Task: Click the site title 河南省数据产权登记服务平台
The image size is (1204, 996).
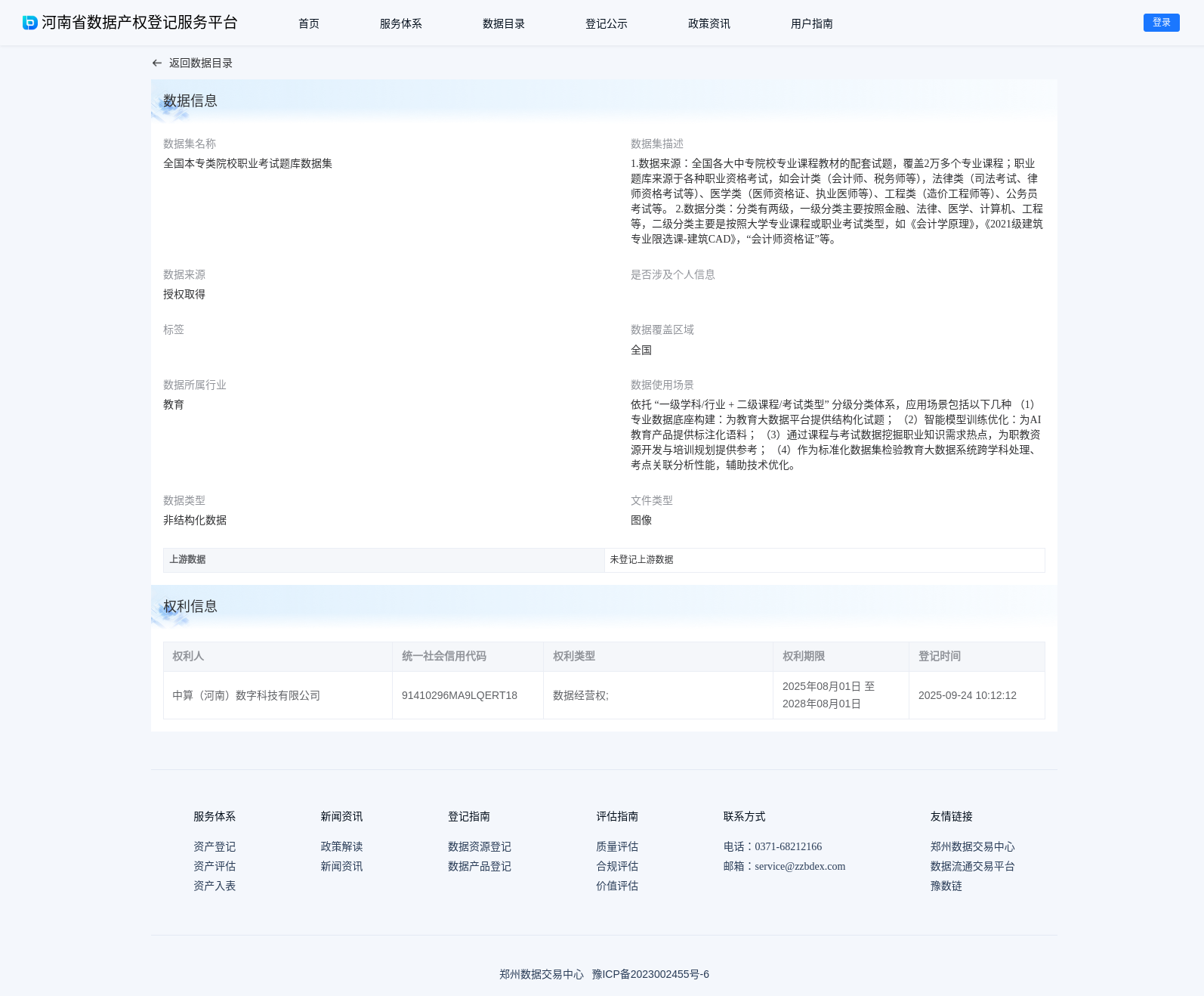Action: point(140,23)
